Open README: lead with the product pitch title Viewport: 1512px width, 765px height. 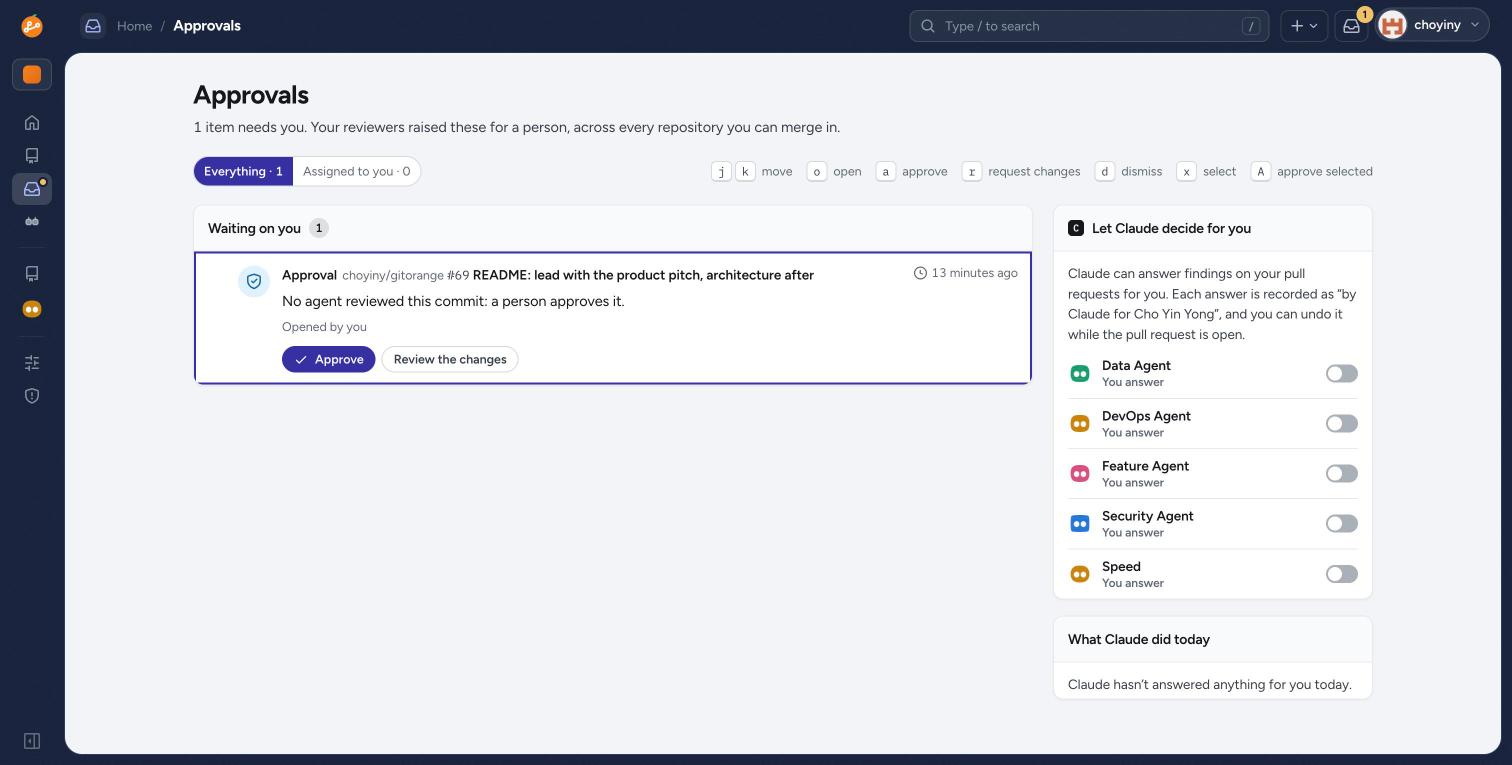tap(643, 275)
